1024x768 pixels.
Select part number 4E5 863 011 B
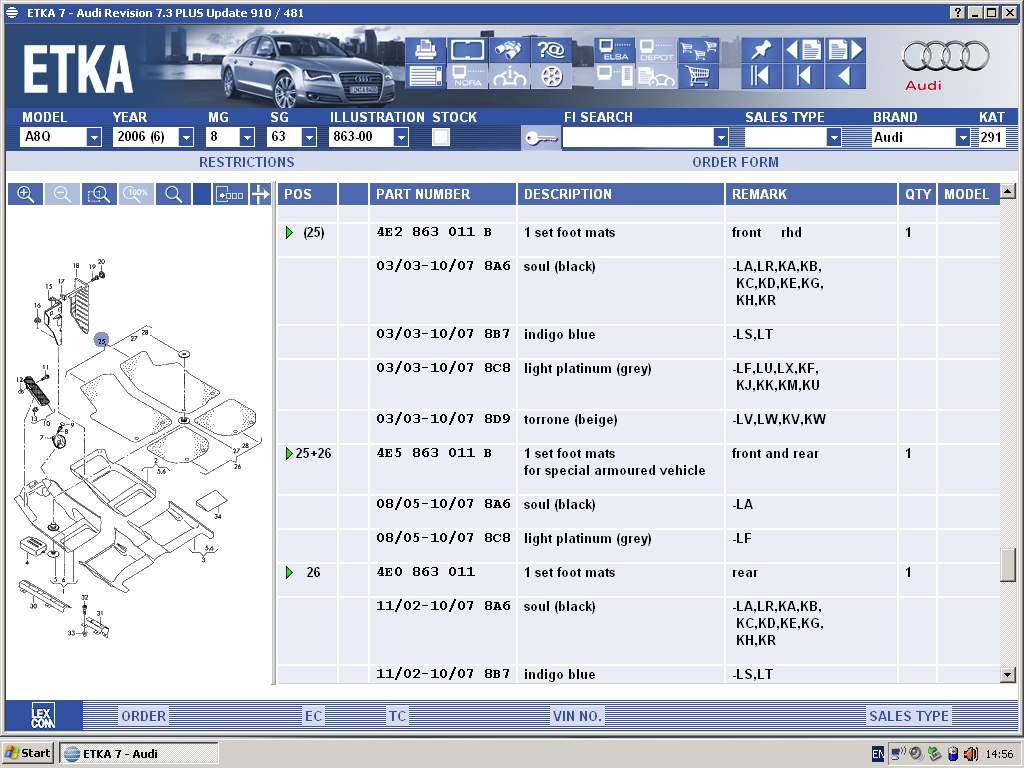click(x=434, y=453)
